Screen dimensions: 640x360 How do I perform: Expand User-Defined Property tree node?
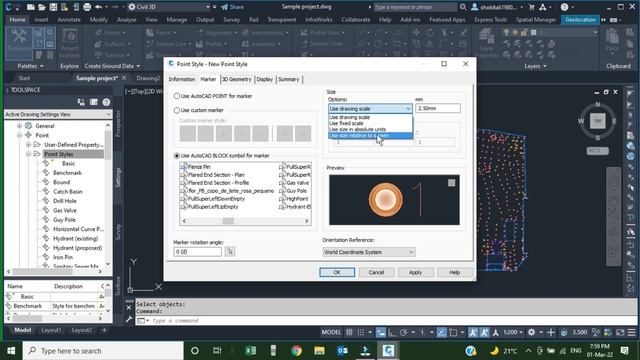tap(28, 144)
